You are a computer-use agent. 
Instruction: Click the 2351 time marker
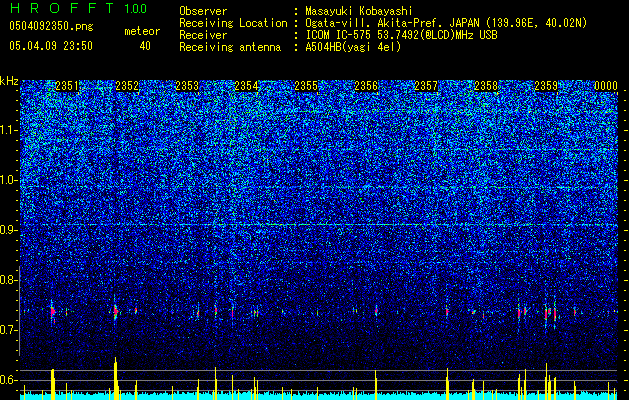pyautogui.click(x=67, y=86)
